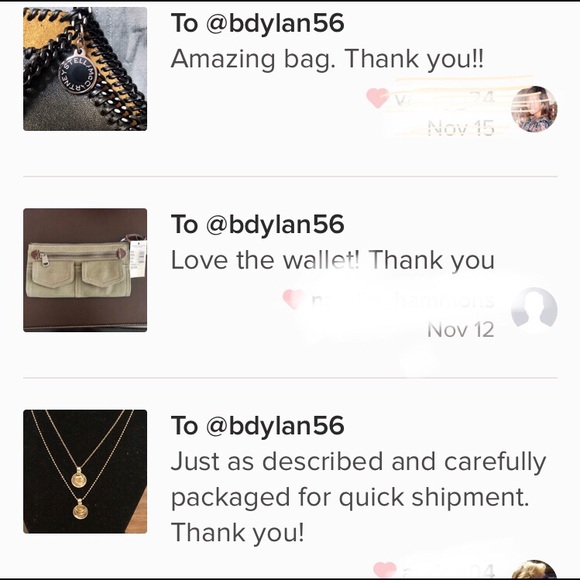Select the 'Just as described' review text

pos(358,497)
